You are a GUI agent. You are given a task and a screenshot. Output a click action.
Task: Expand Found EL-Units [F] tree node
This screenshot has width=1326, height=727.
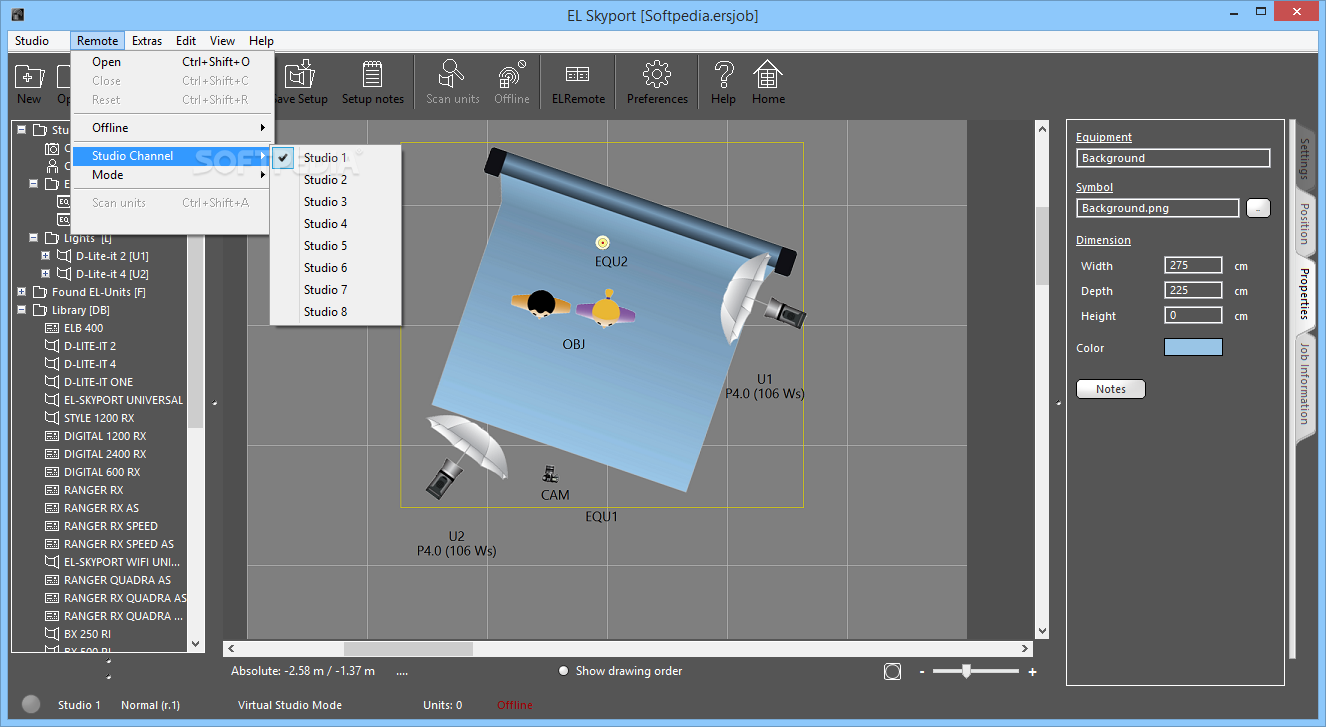pyautogui.click(x=21, y=292)
